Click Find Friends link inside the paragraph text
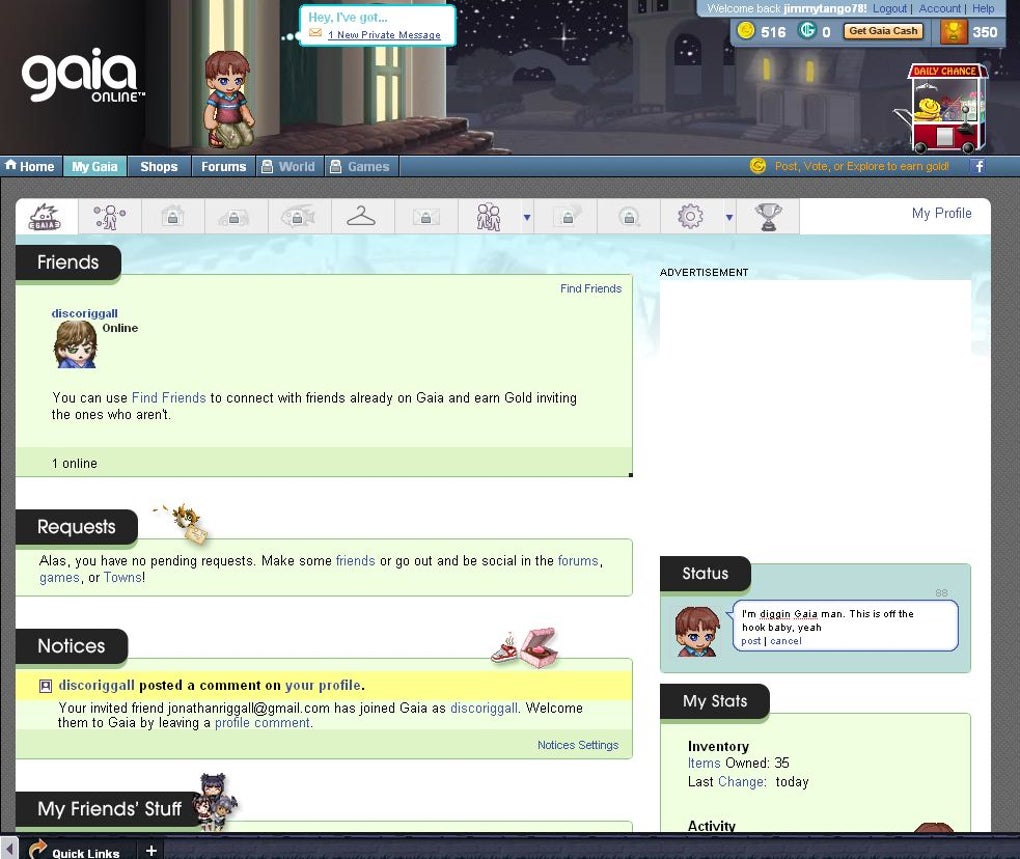Screen dimensions: 1020x859 (x=168, y=398)
